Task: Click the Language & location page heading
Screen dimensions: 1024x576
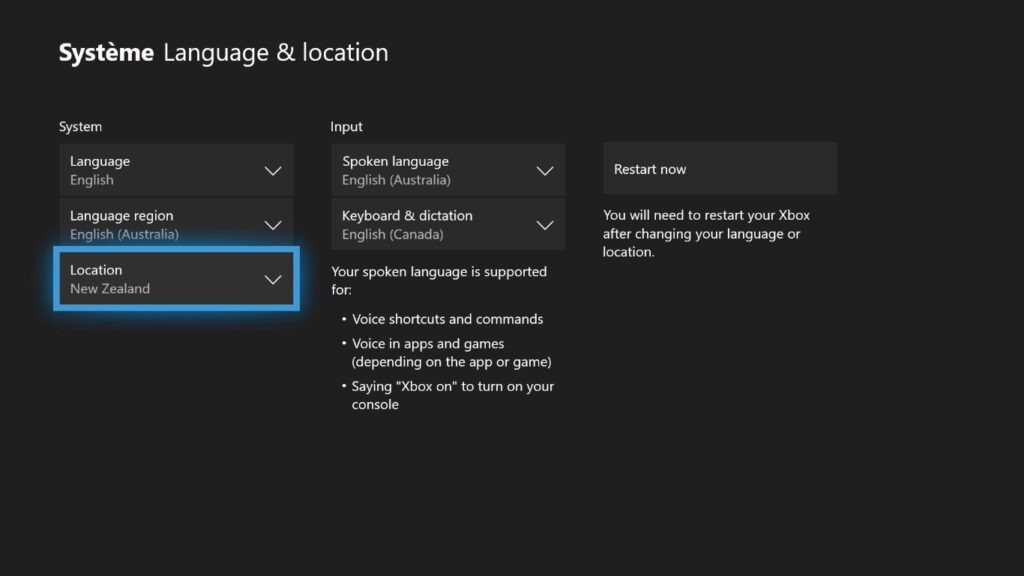Action: 276,52
